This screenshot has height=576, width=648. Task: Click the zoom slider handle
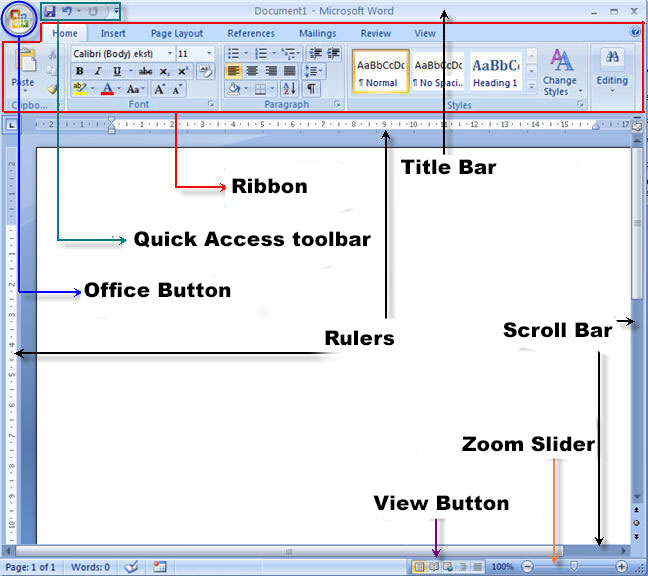click(574, 566)
